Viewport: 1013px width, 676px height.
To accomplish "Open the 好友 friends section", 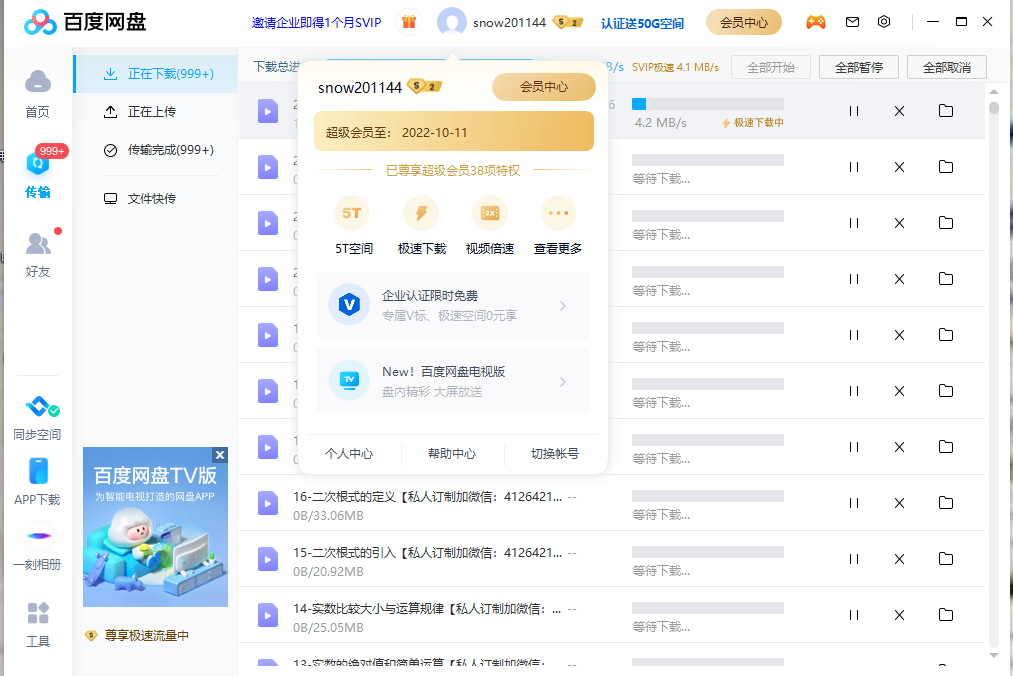I will [37, 254].
